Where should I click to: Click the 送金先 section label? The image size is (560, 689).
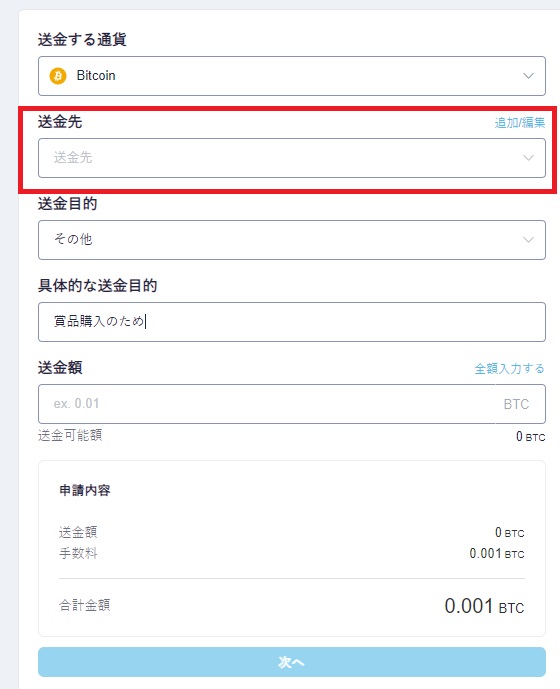click(x=60, y=122)
